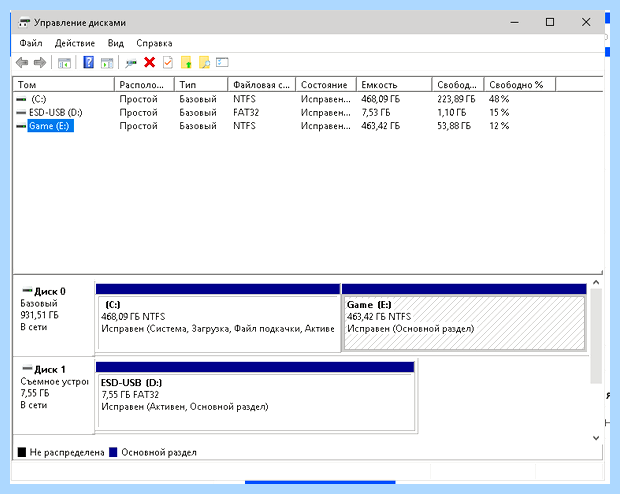Click the red X delete icon
The width and height of the screenshot is (620, 494).
click(149, 62)
